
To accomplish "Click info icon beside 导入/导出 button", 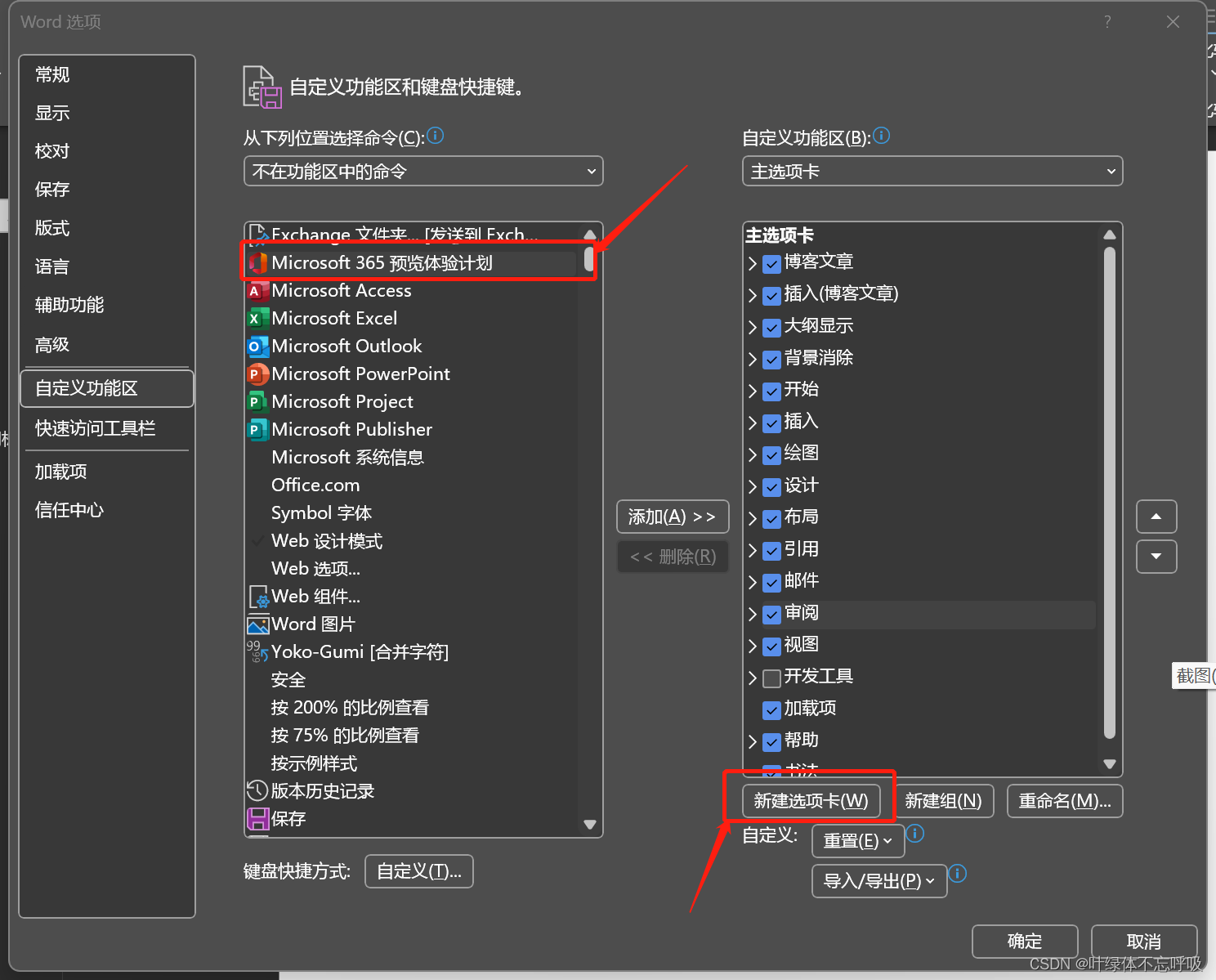I will click(958, 874).
